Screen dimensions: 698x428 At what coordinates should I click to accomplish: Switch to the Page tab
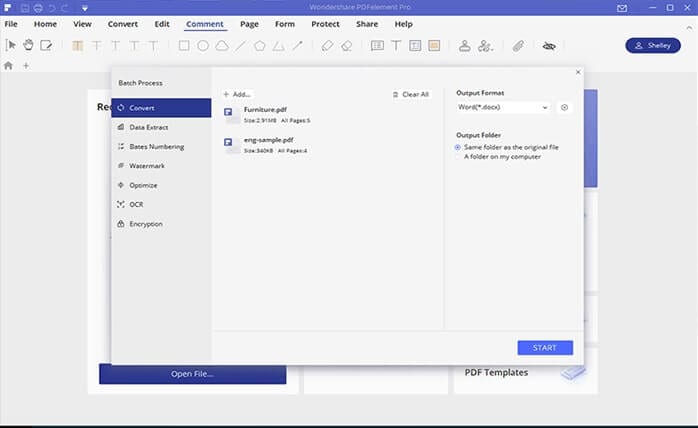pos(249,24)
